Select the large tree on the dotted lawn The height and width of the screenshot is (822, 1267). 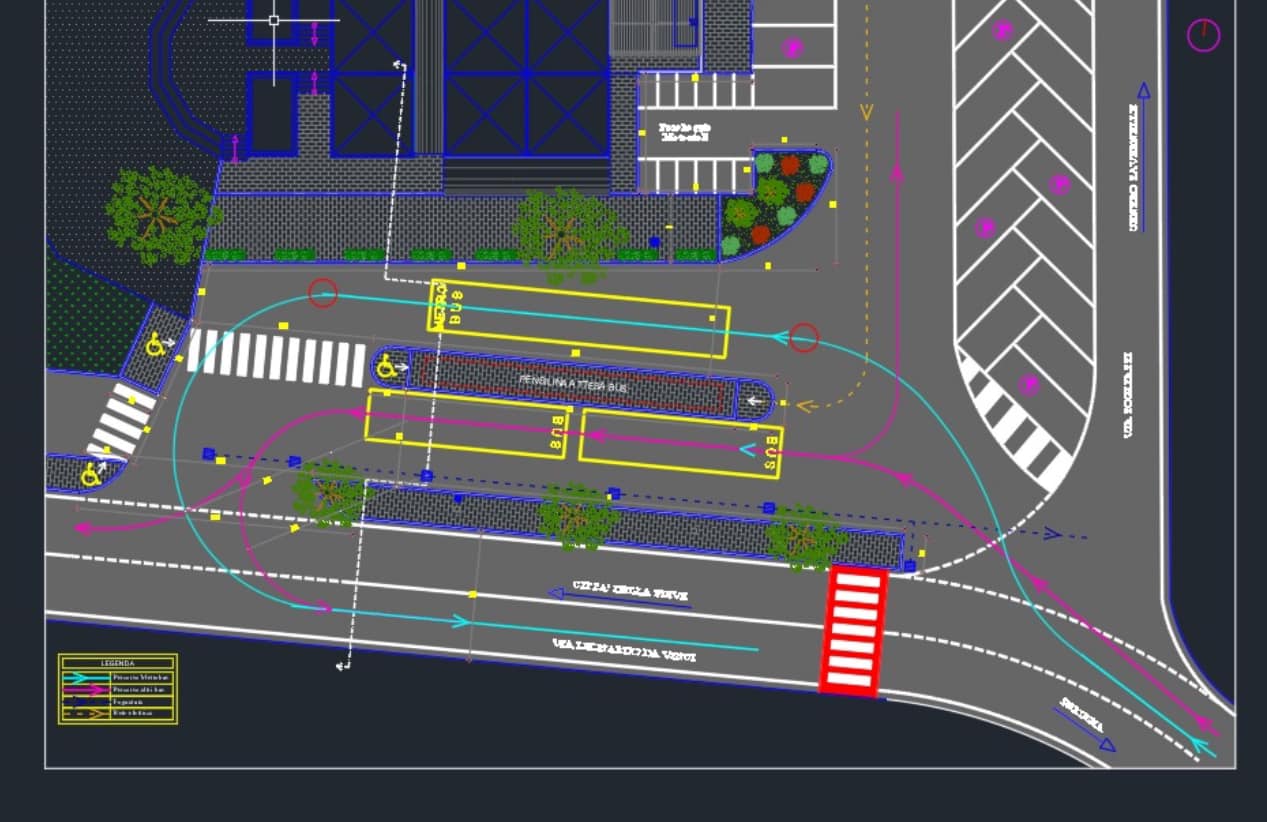tap(160, 216)
